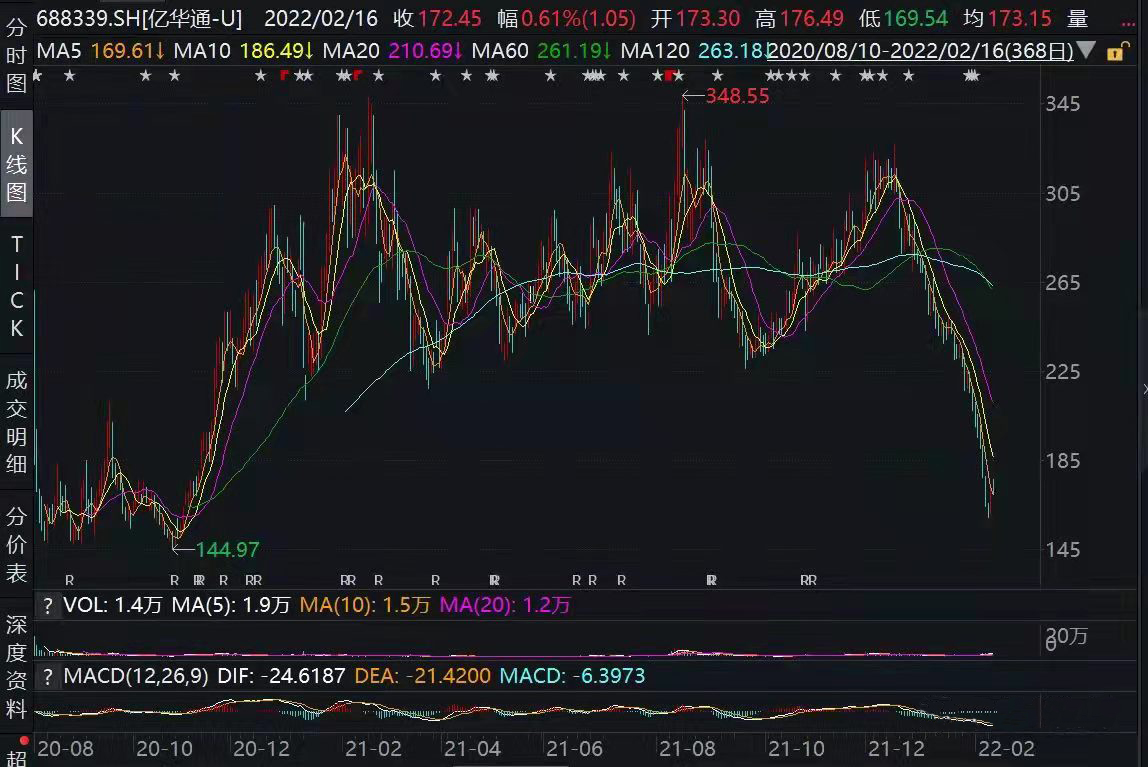Click the red-dot 超 tab at sidebar bottom
Image resolution: width=1148 pixels, height=767 pixels.
16,753
